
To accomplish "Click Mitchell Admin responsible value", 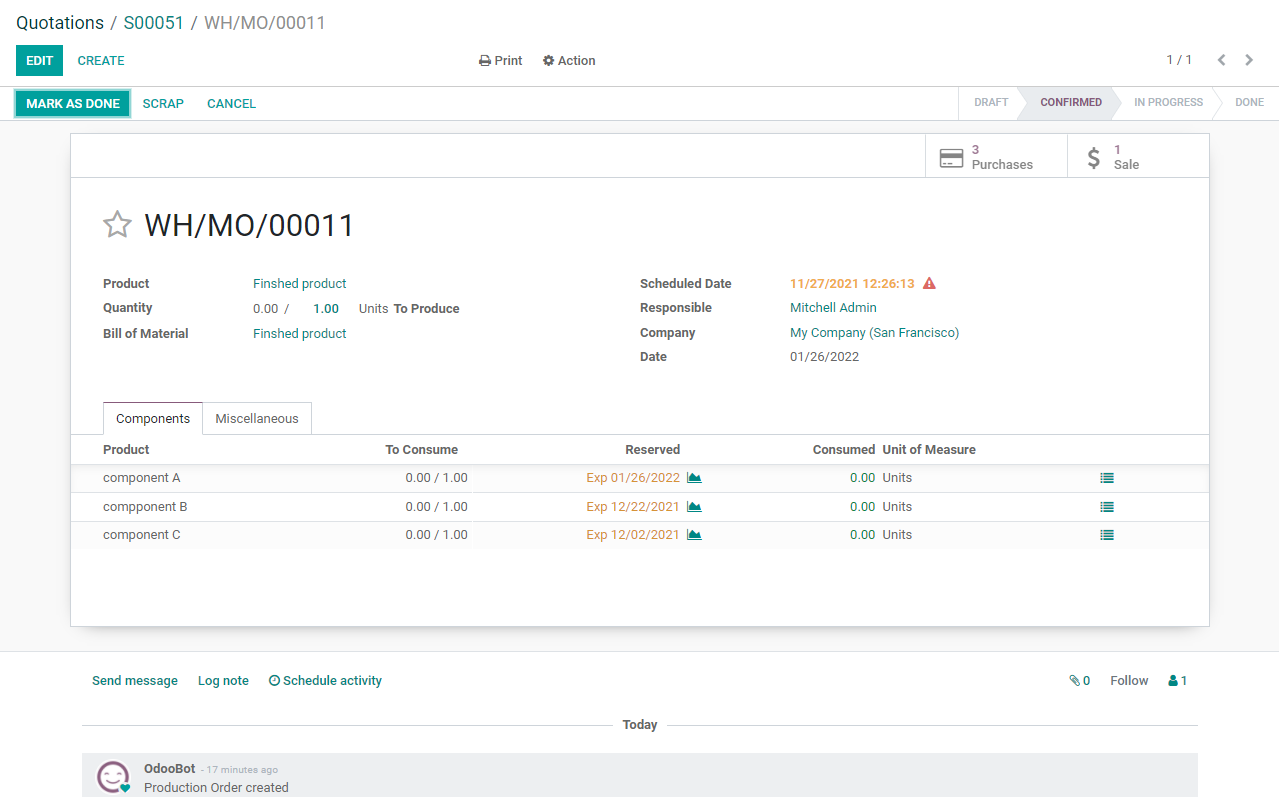I will [833, 308].
